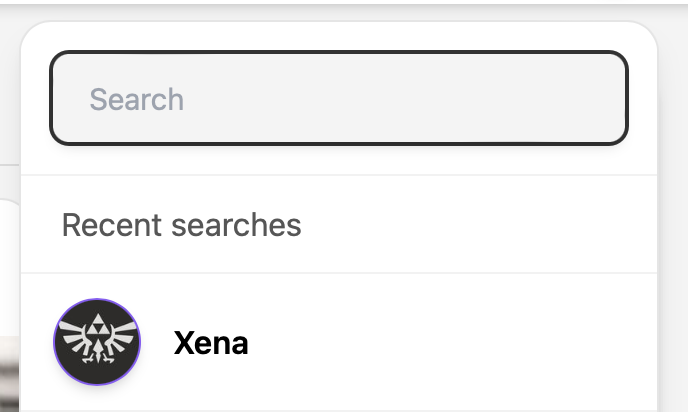Click the Search input field

[339, 99]
